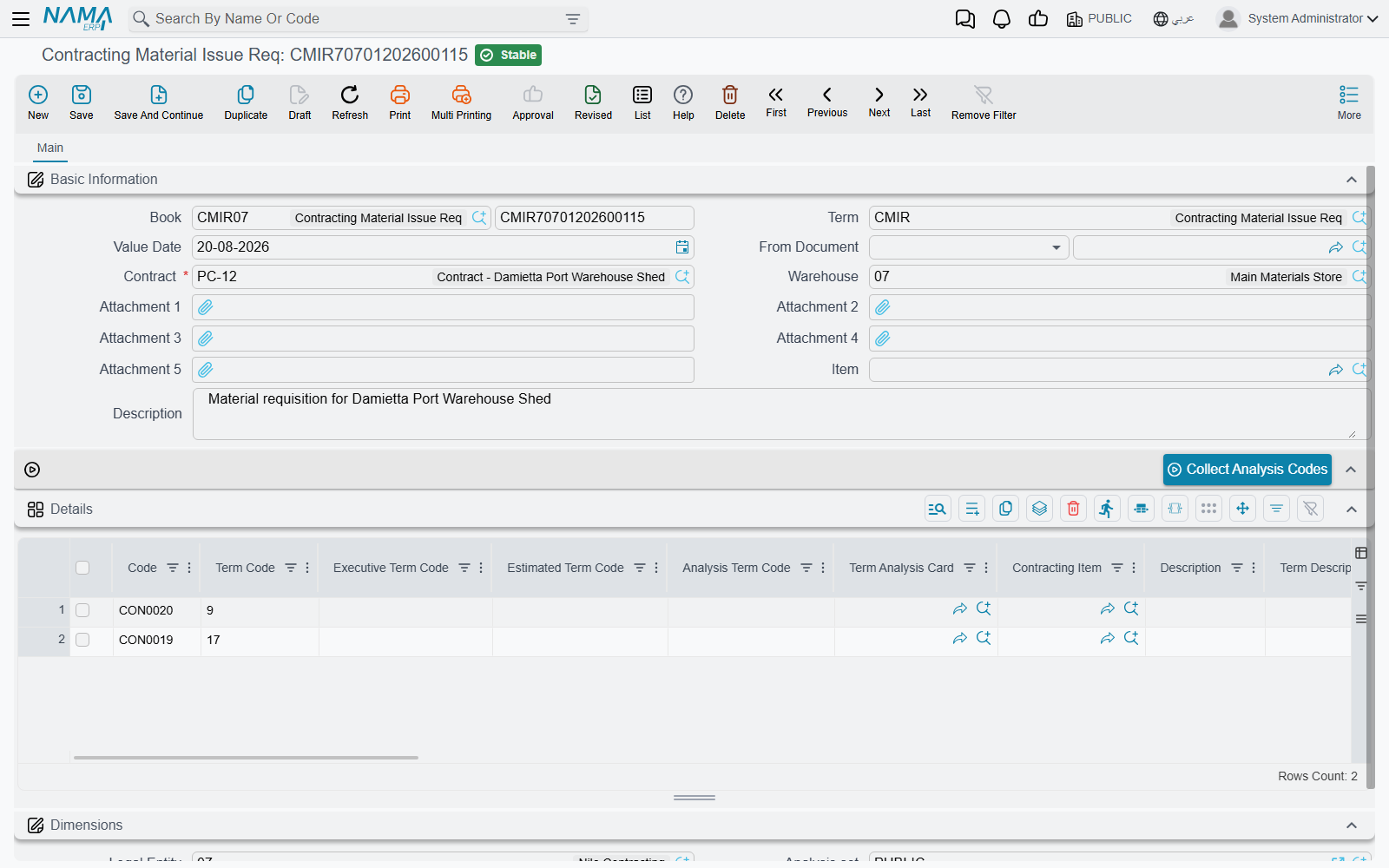Click the Contracting Item search icon in row CON0019
This screenshot has width=1389, height=868.
coord(1131,638)
